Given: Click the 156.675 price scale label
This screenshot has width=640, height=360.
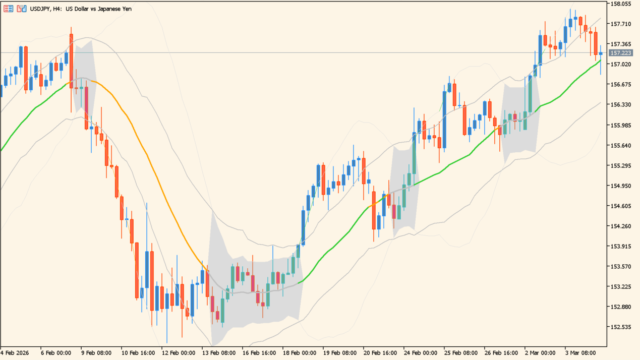Looking at the screenshot, I should click(x=621, y=84).
